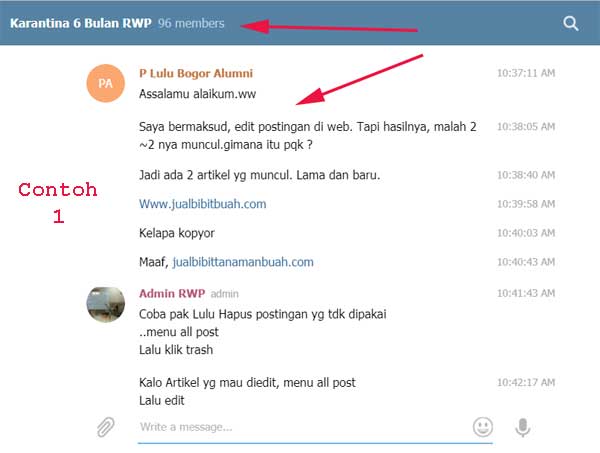Click the 10:42:17 AM timestamp

(526, 383)
